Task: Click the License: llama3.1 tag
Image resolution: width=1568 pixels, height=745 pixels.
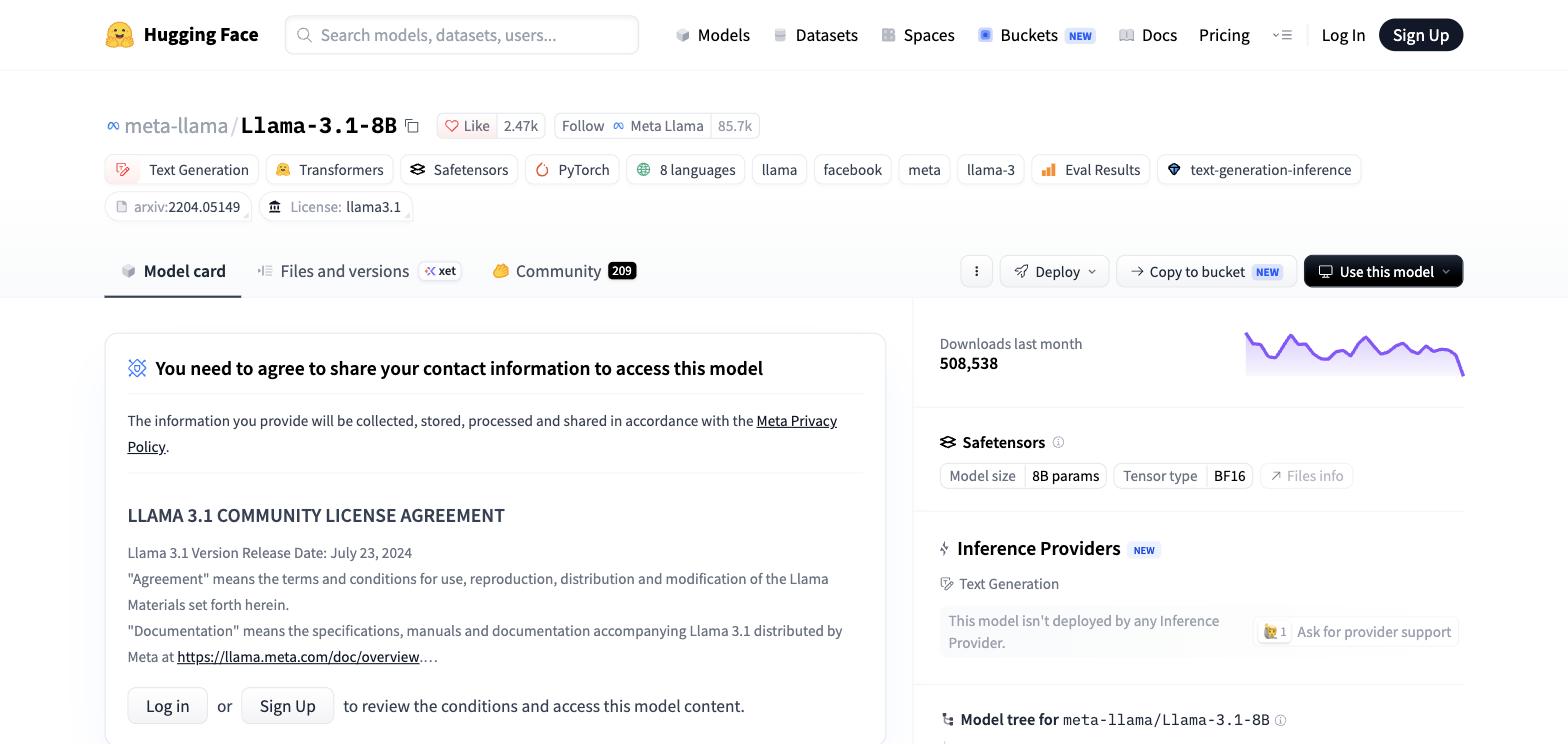Action: pyautogui.click(x=336, y=207)
